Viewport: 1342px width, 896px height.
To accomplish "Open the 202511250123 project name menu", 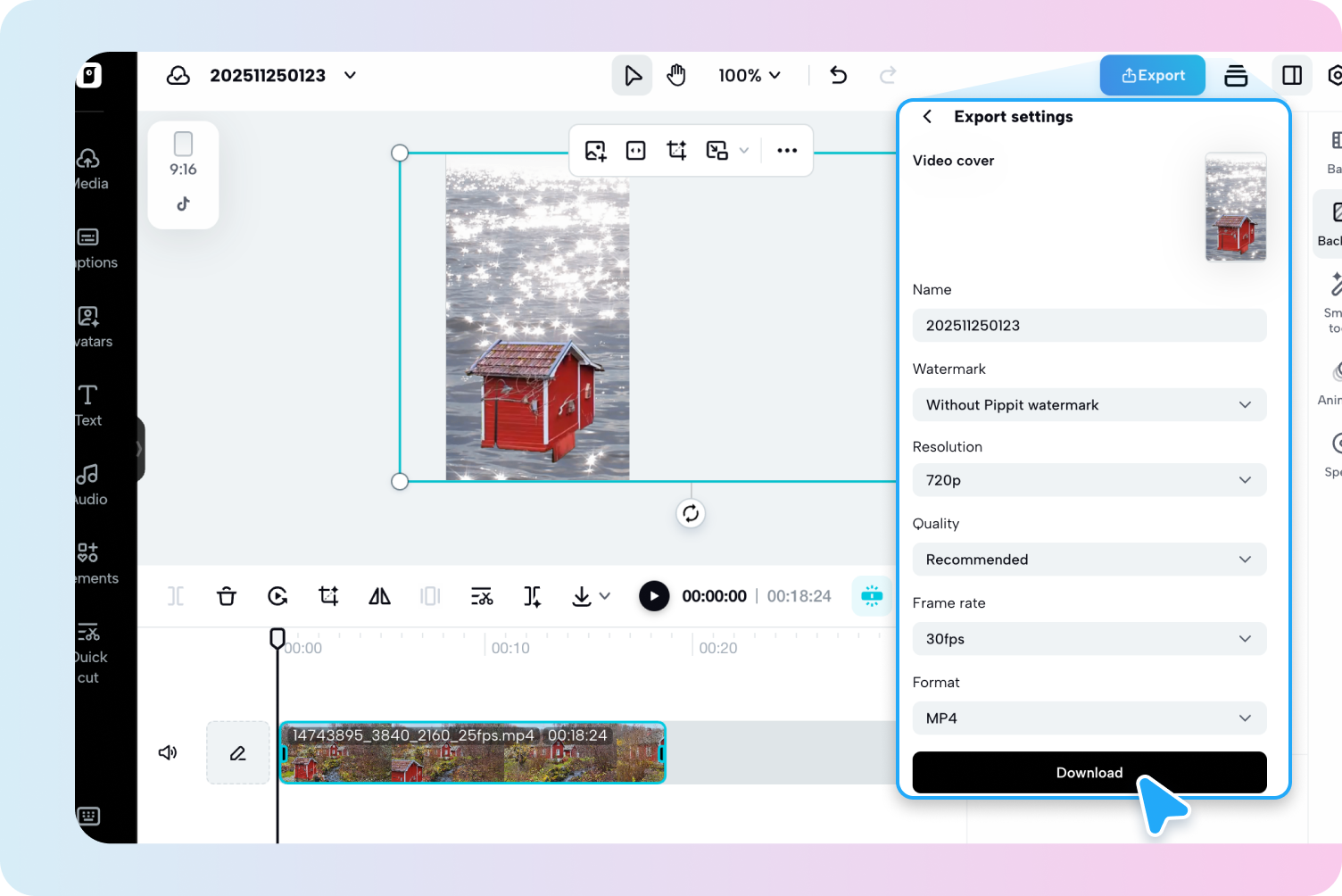I will tap(350, 75).
